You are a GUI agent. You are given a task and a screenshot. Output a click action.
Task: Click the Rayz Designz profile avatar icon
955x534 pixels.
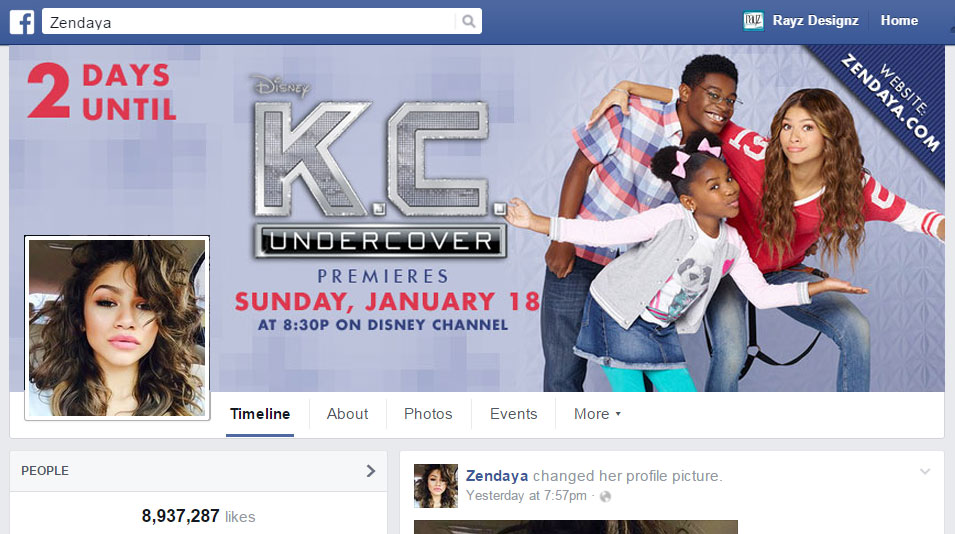[x=753, y=21]
